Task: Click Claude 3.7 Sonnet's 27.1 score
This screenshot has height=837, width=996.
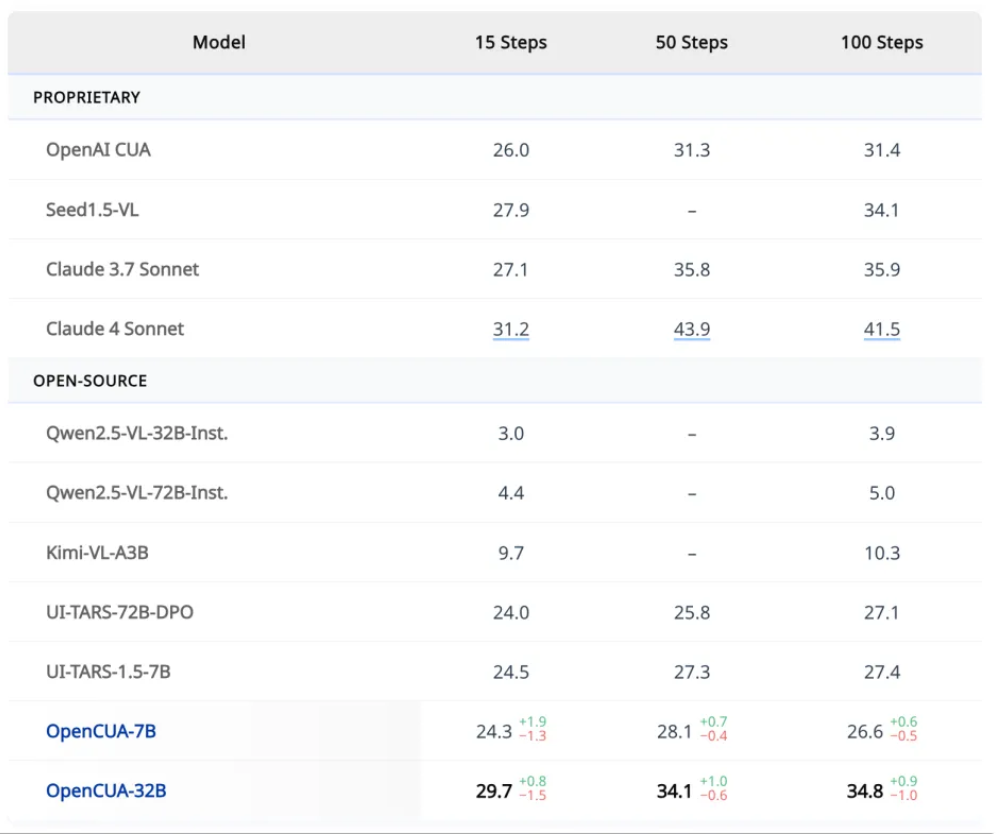Action: pos(511,269)
